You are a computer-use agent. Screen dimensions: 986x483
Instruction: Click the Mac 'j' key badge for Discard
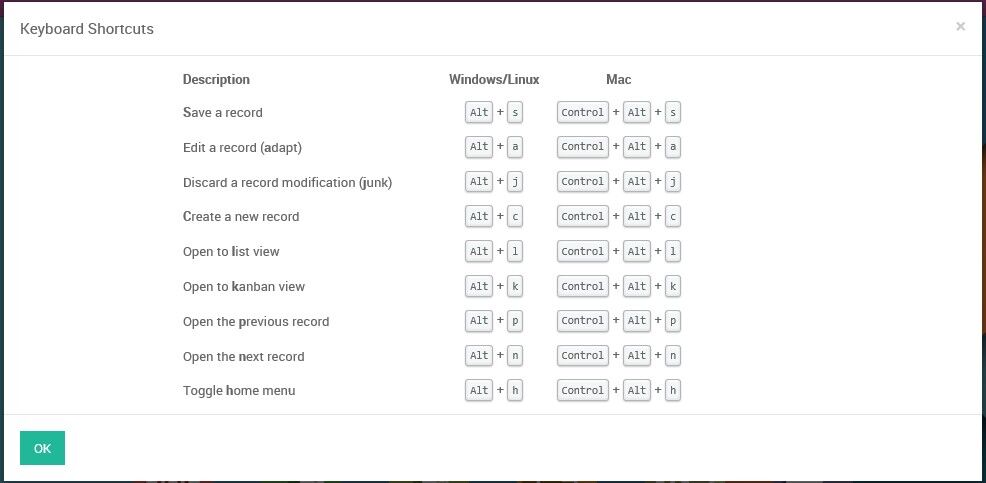click(673, 182)
